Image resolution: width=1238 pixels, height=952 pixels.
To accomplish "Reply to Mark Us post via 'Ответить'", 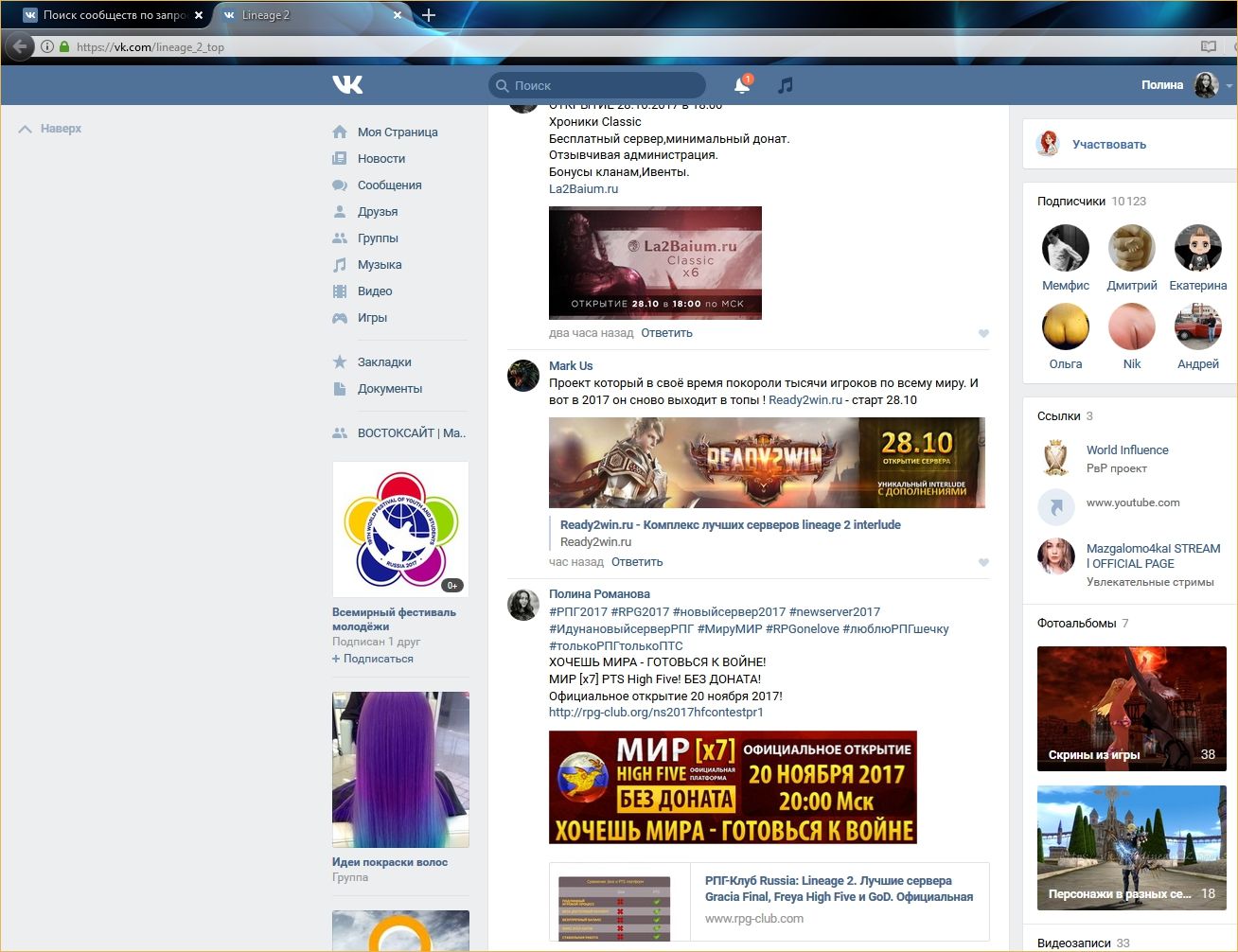I will (x=637, y=562).
